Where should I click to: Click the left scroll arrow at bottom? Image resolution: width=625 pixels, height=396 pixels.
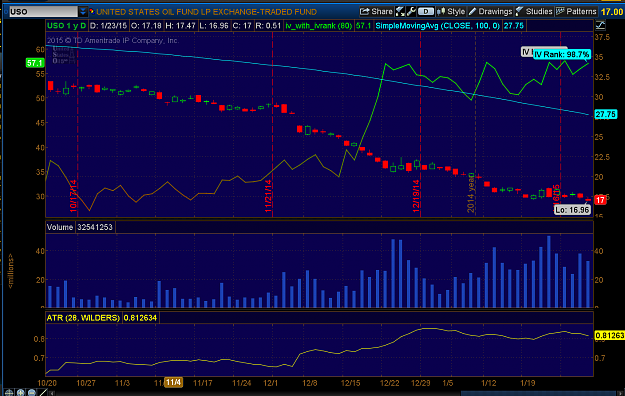51,393
